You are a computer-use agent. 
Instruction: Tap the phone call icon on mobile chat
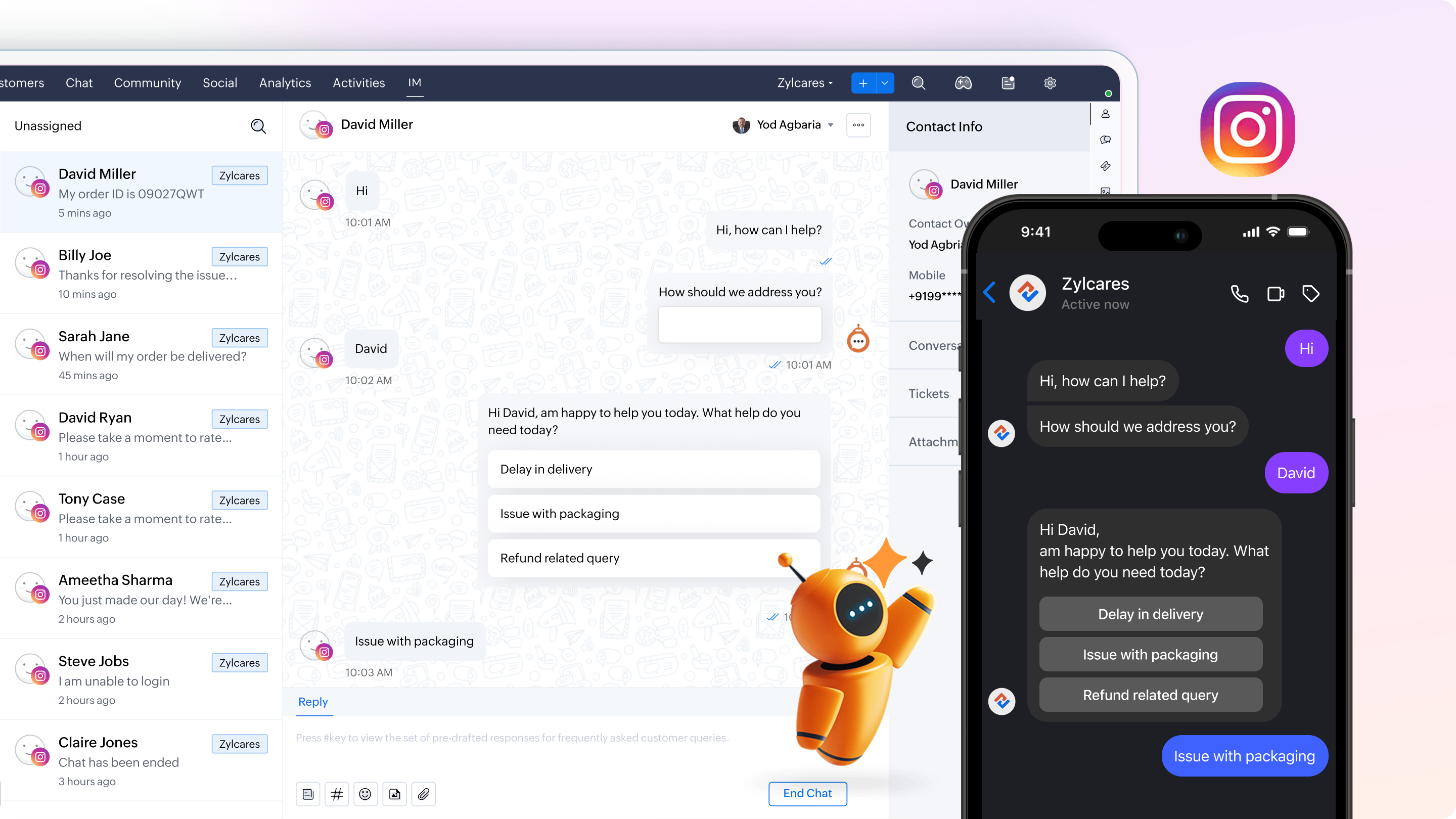1239,293
